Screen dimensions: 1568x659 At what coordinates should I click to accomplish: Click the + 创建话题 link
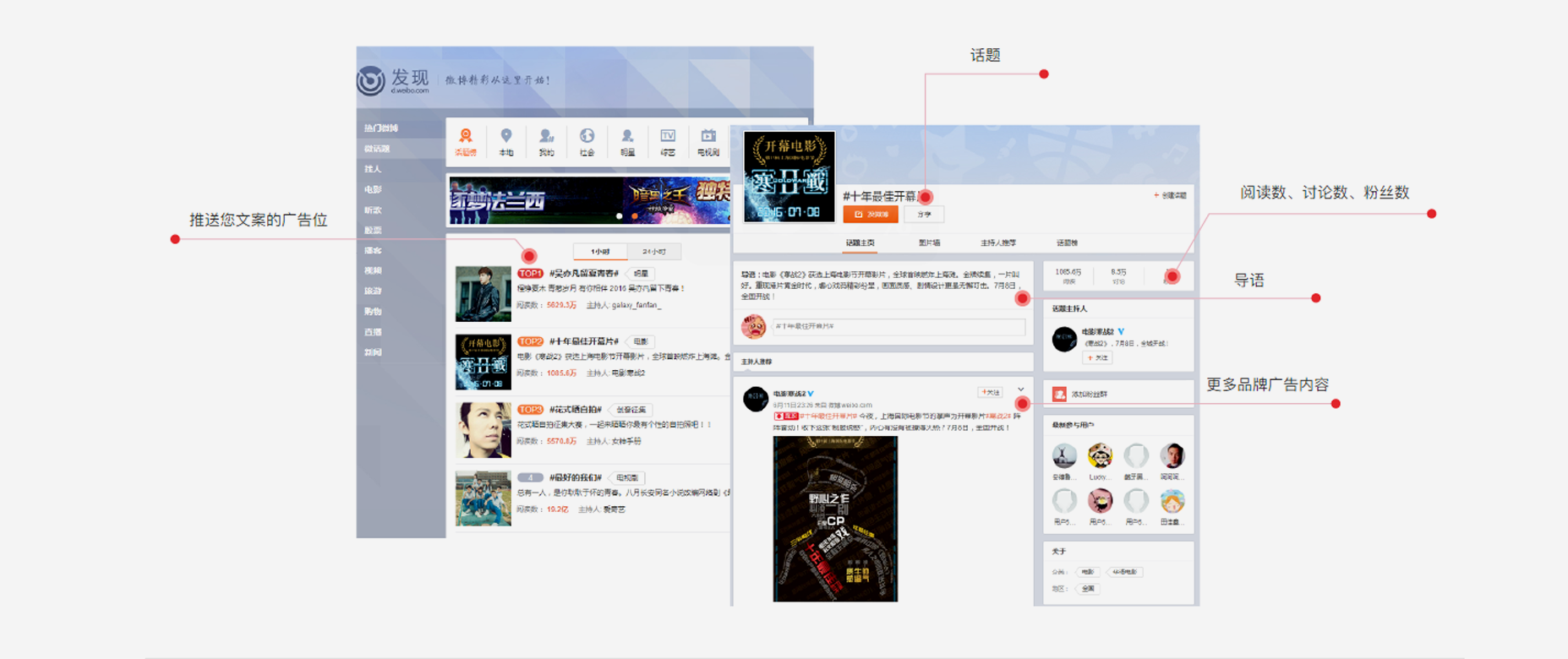(1170, 195)
